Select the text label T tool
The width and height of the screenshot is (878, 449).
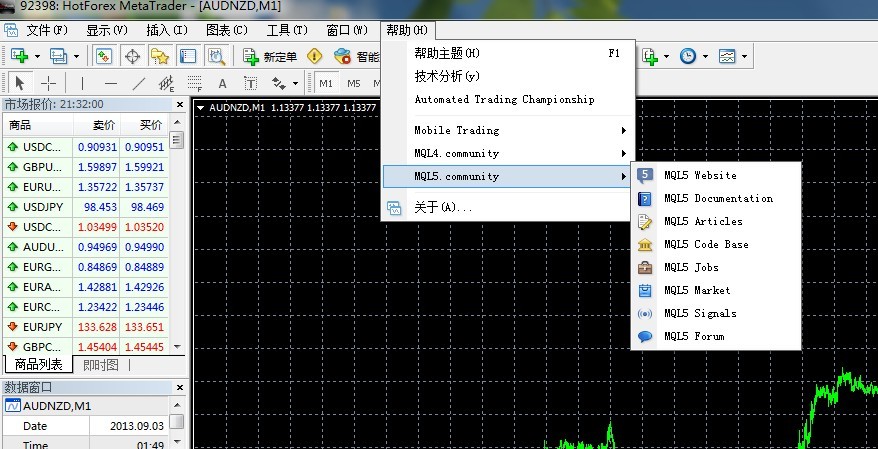point(250,84)
